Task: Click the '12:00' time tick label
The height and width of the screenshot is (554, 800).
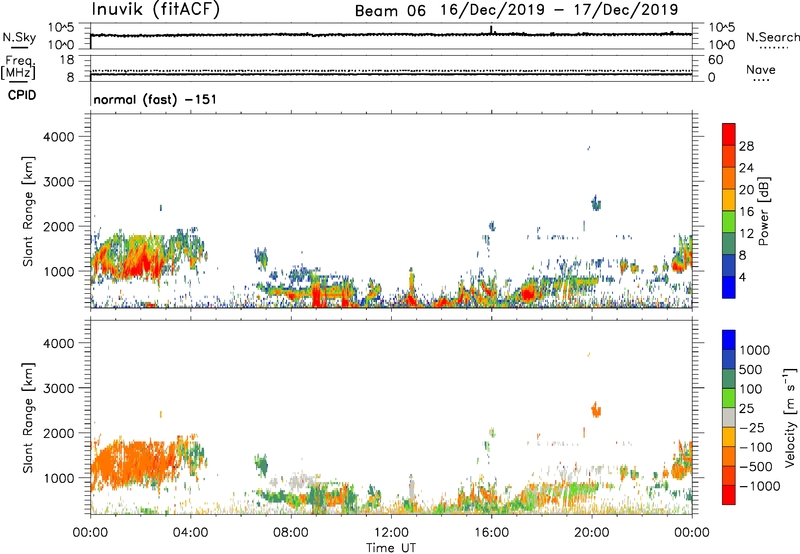Action: (x=391, y=533)
